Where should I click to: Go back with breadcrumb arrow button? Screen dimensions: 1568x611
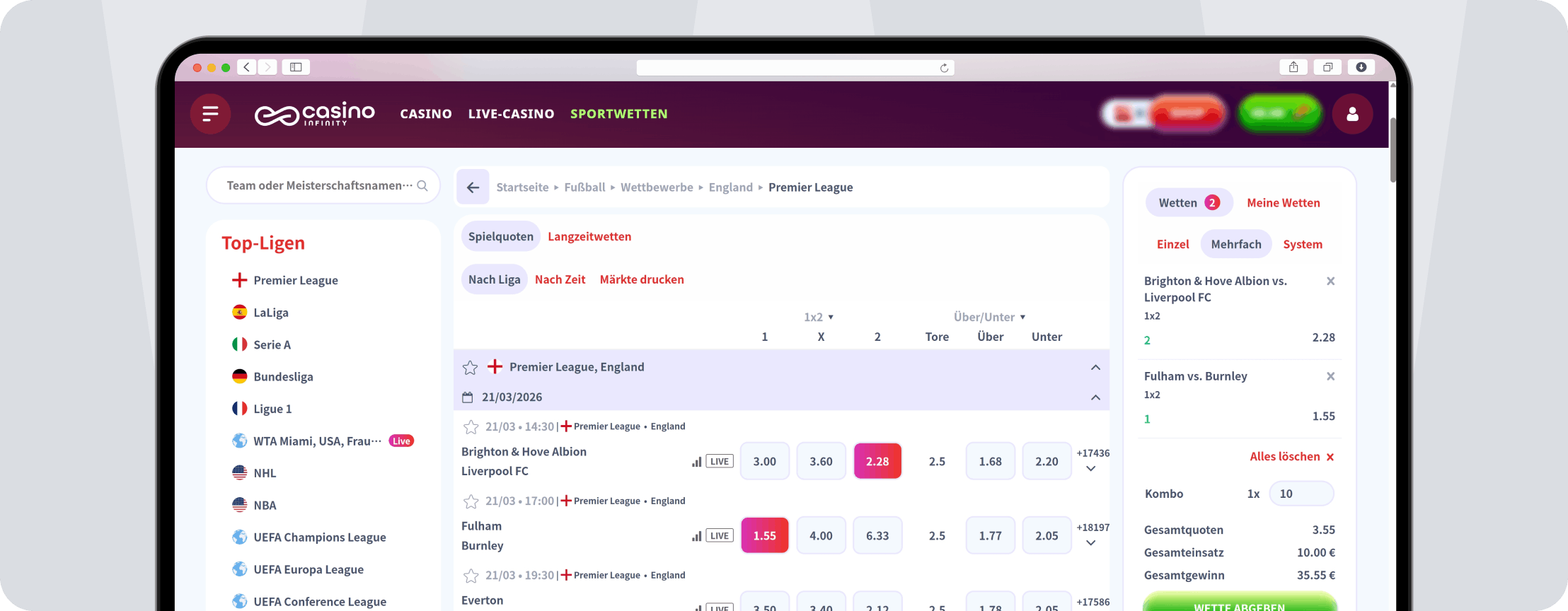tap(473, 187)
